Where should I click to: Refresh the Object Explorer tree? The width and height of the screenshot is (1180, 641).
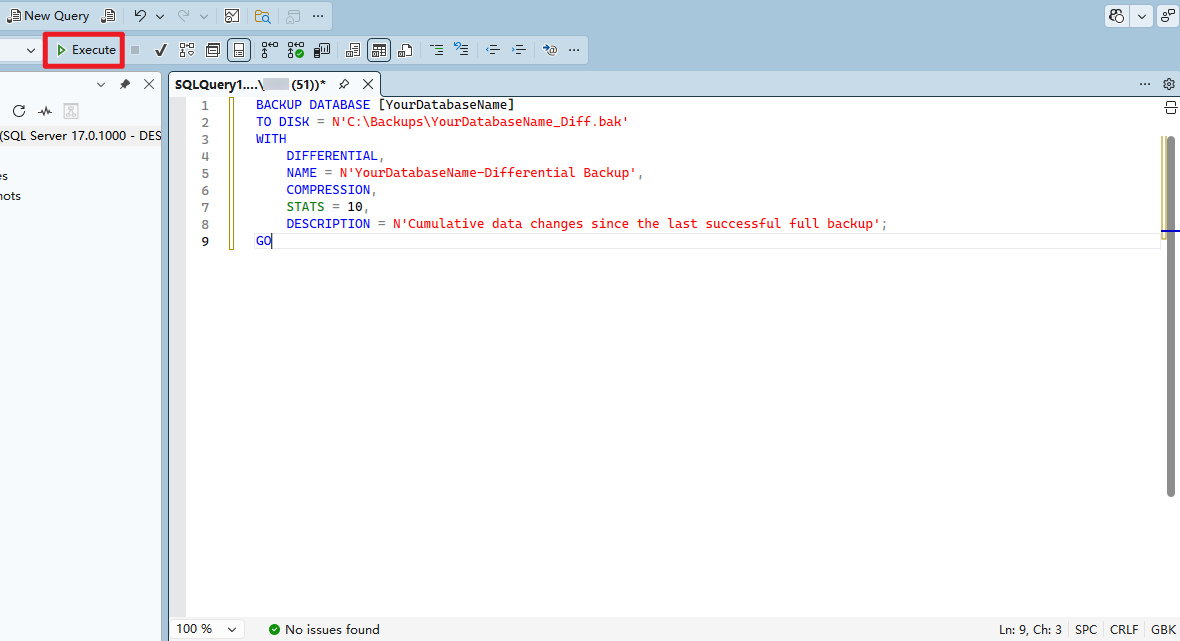19,111
